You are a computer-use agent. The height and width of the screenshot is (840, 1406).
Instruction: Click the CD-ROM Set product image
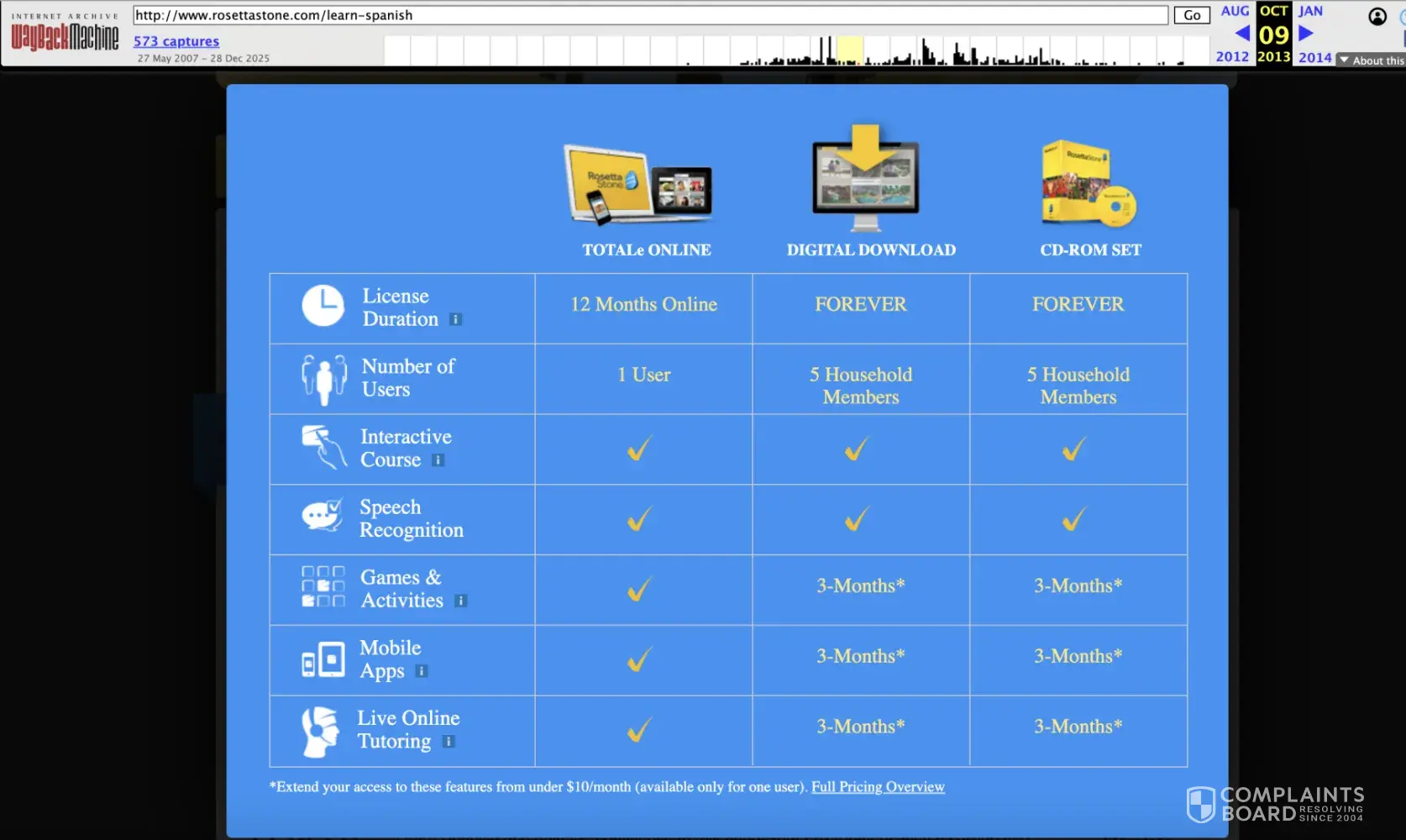coord(1089,182)
